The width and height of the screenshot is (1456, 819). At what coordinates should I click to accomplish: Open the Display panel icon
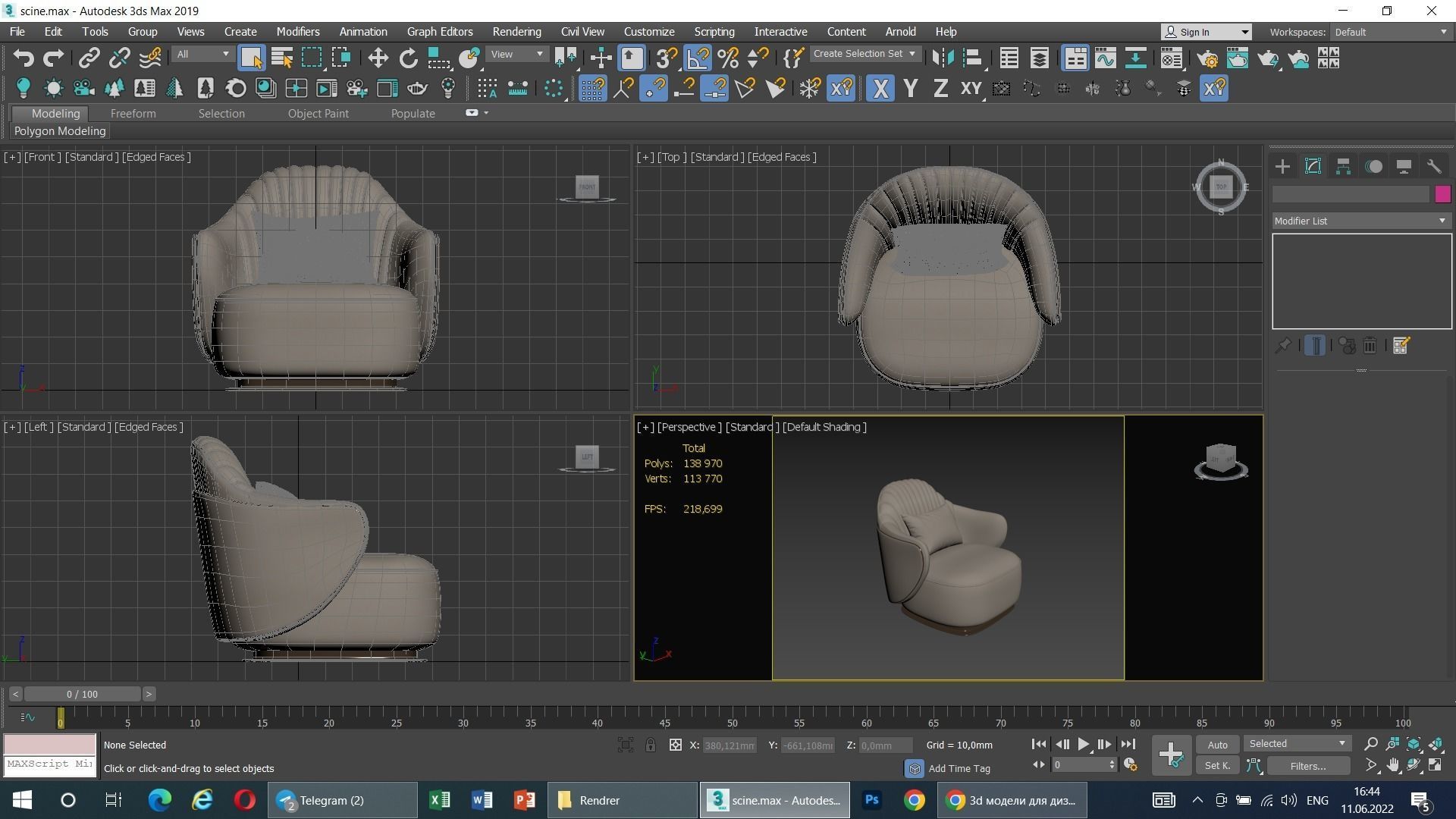point(1404,167)
